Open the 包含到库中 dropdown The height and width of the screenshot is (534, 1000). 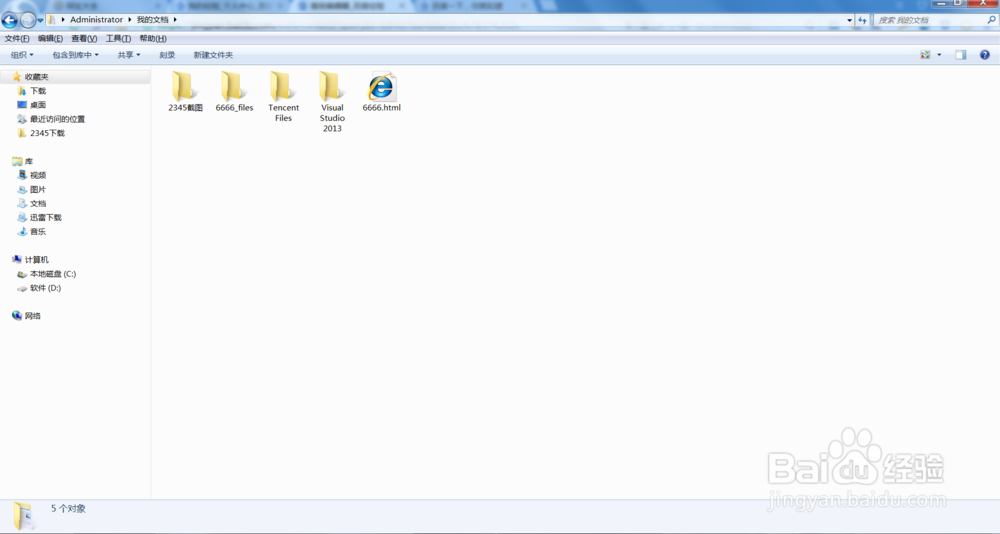point(75,55)
